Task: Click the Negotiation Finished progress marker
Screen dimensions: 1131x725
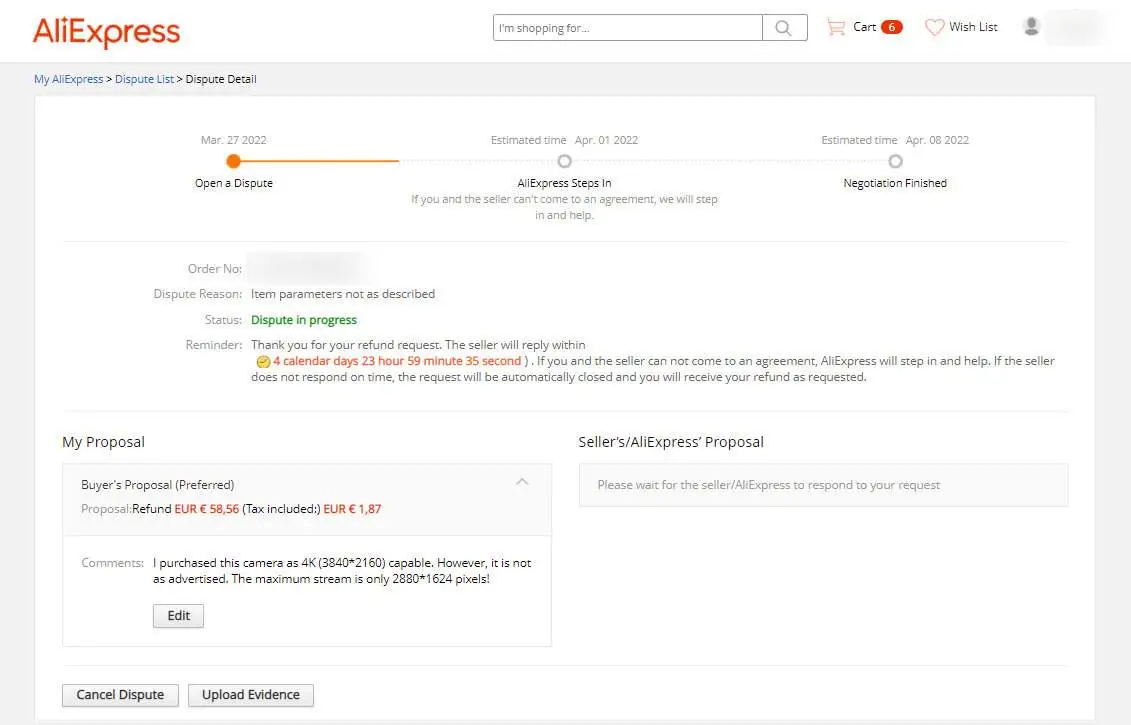Action: (x=895, y=161)
